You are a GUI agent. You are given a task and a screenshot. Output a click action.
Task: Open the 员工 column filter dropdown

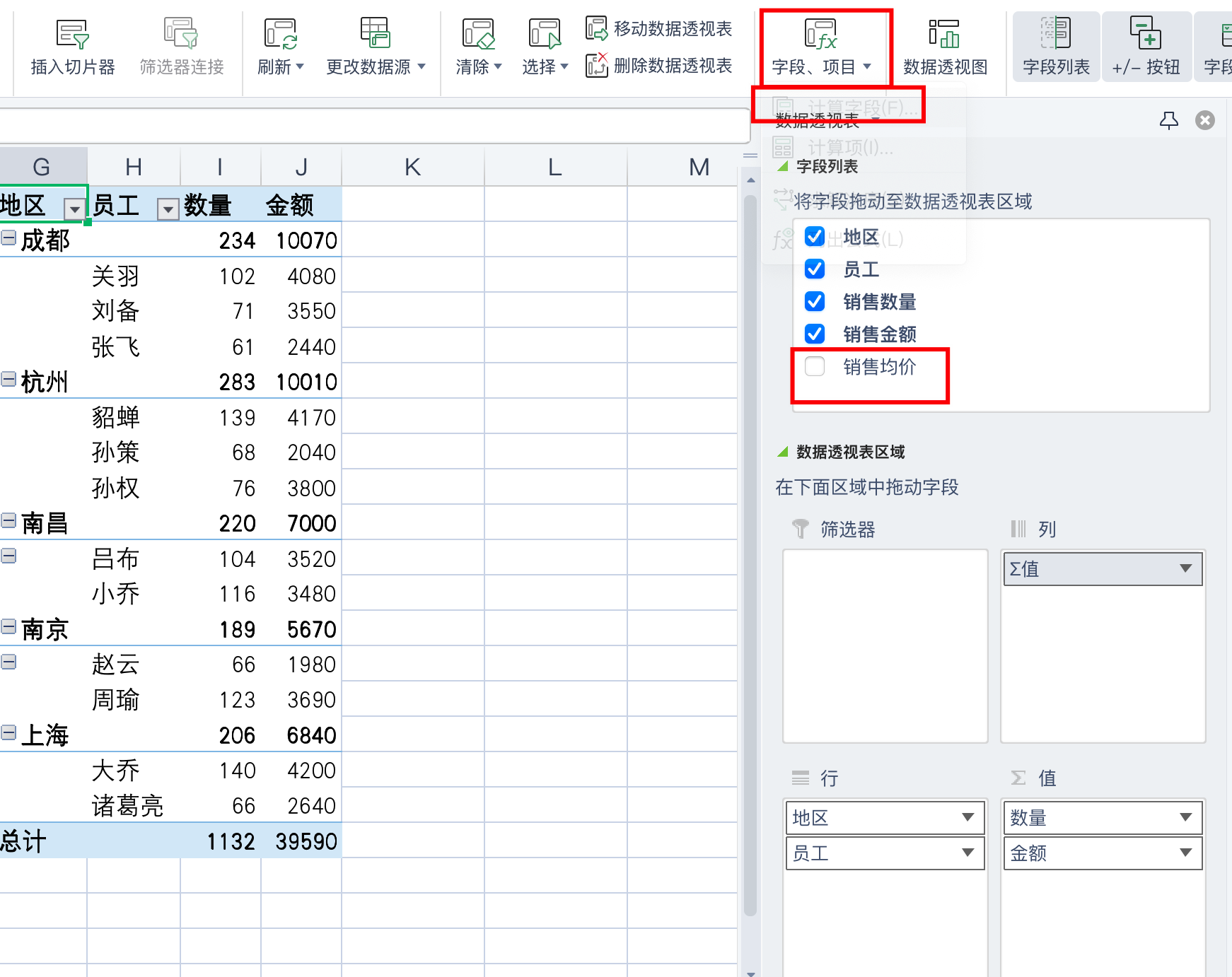point(168,209)
